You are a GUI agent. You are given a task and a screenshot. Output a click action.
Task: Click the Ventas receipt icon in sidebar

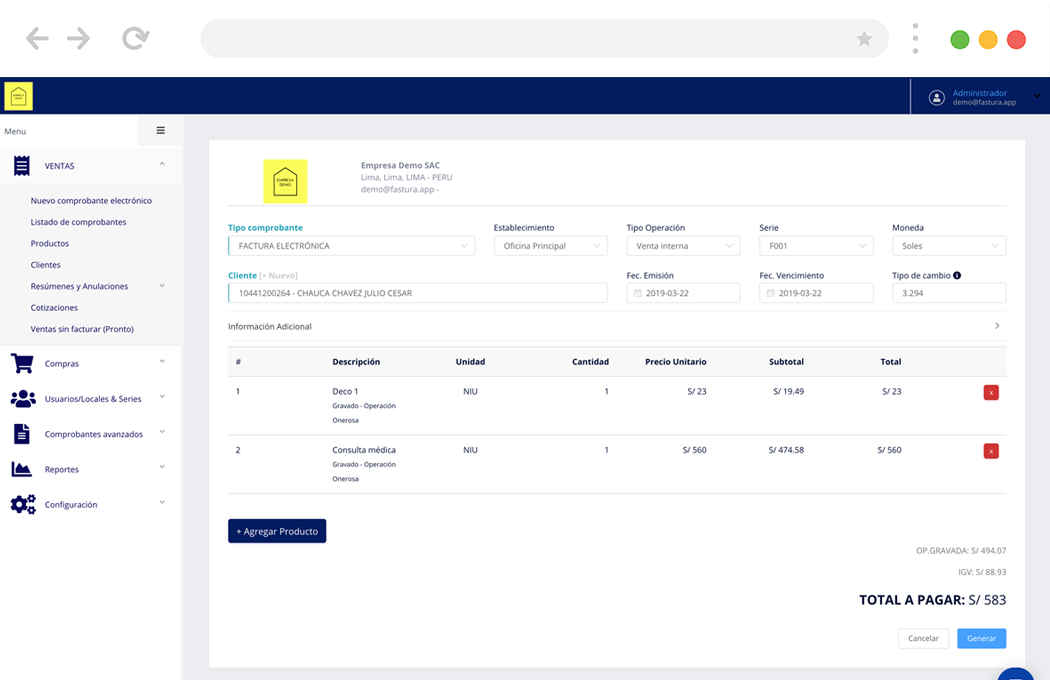[21, 166]
